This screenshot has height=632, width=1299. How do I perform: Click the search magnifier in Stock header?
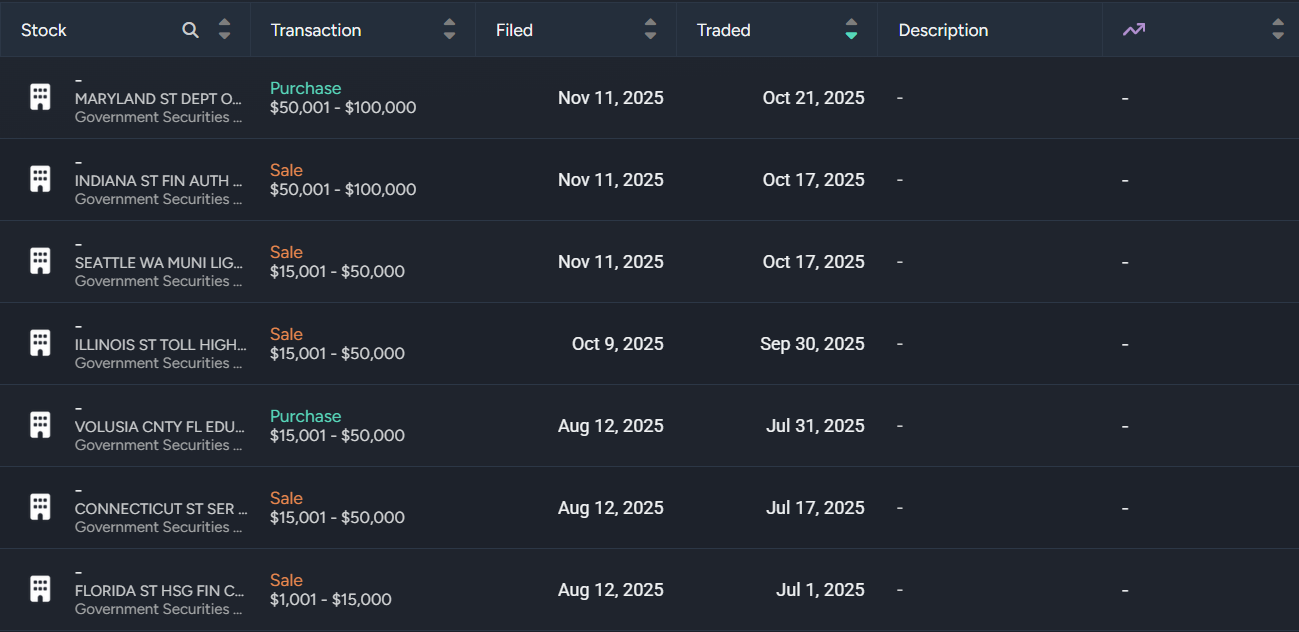(x=190, y=30)
